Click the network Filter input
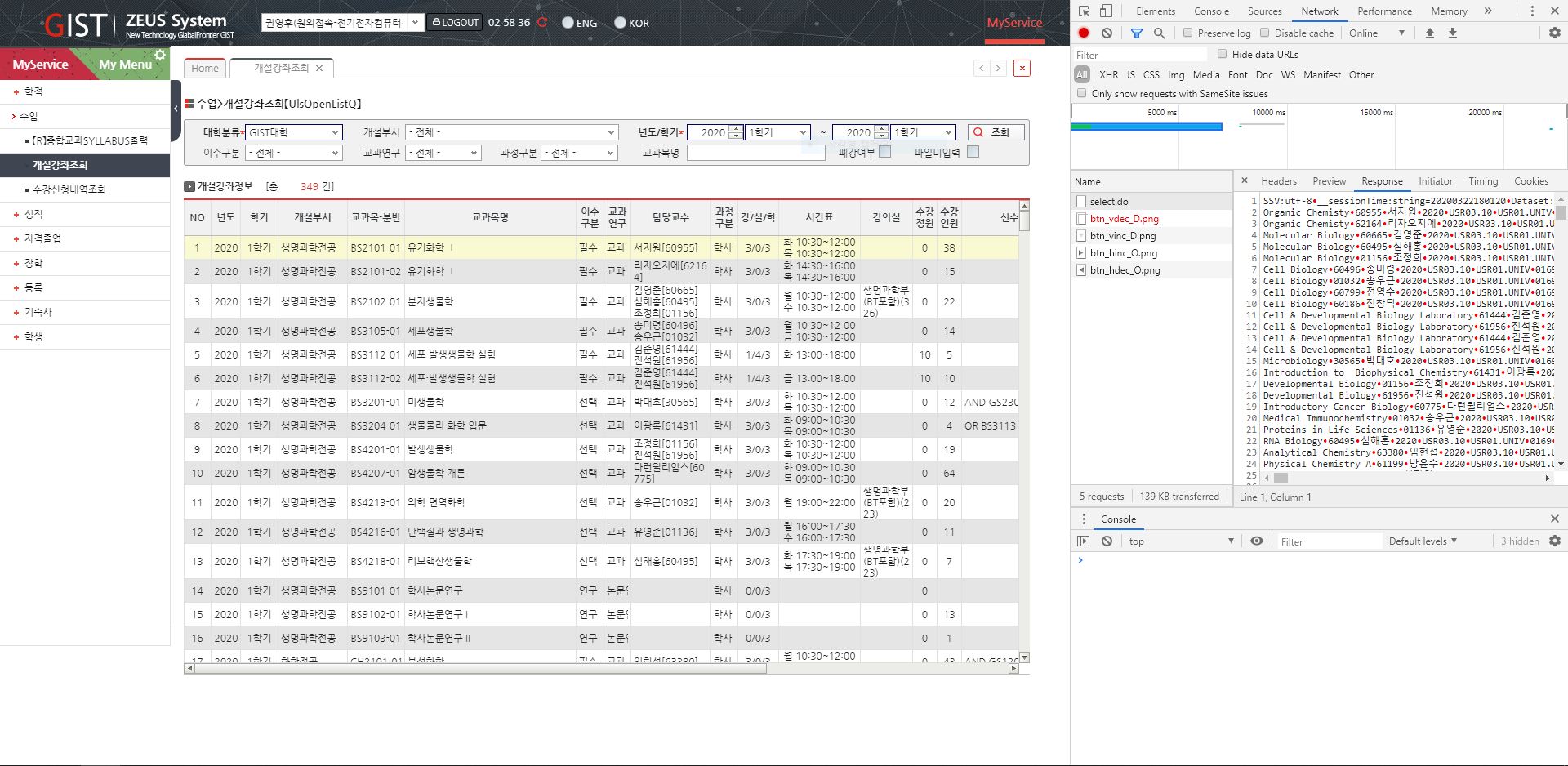Image resolution: width=1568 pixels, height=766 pixels. (x=1139, y=55)
